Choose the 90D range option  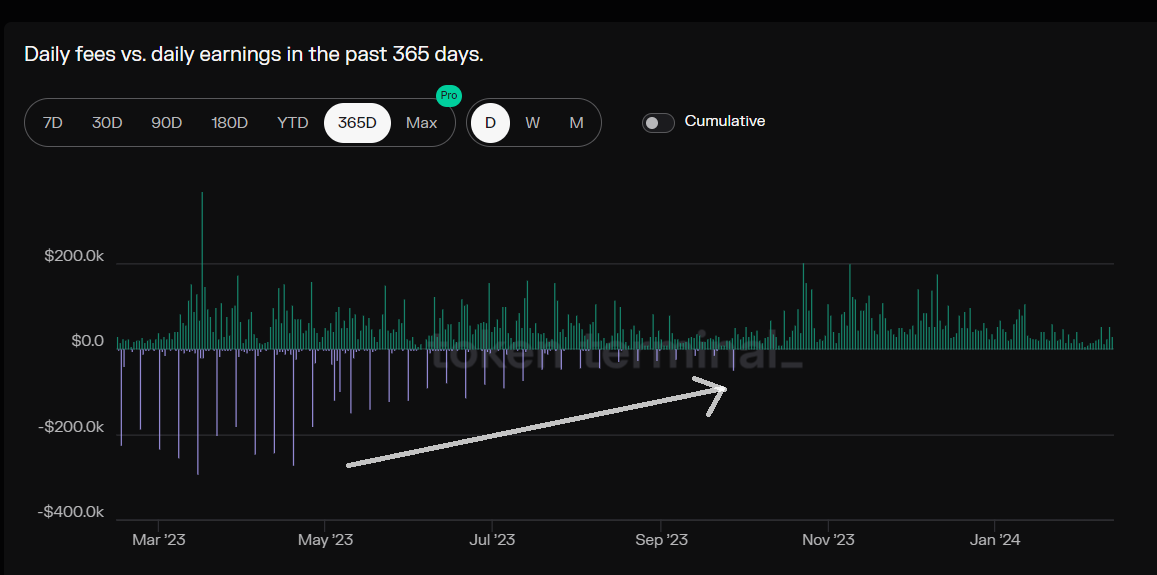click(x=167, y=123)
